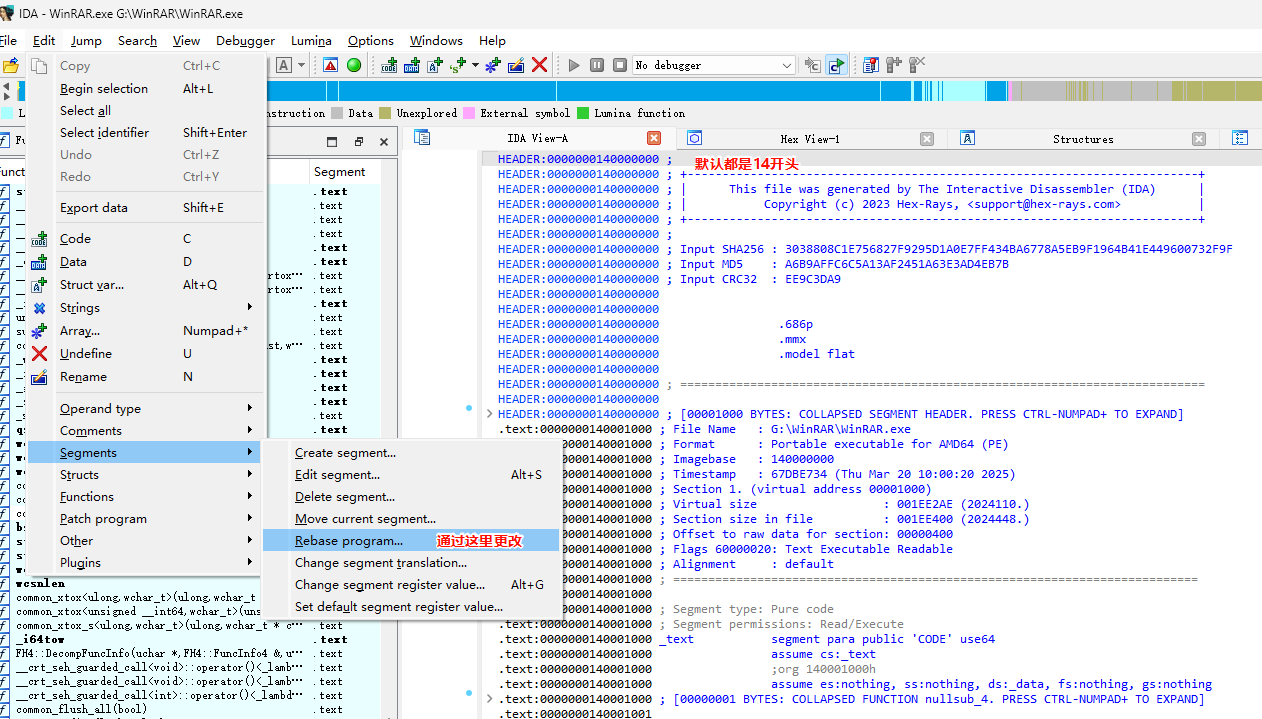Start the process with play button

click(574, 65)
